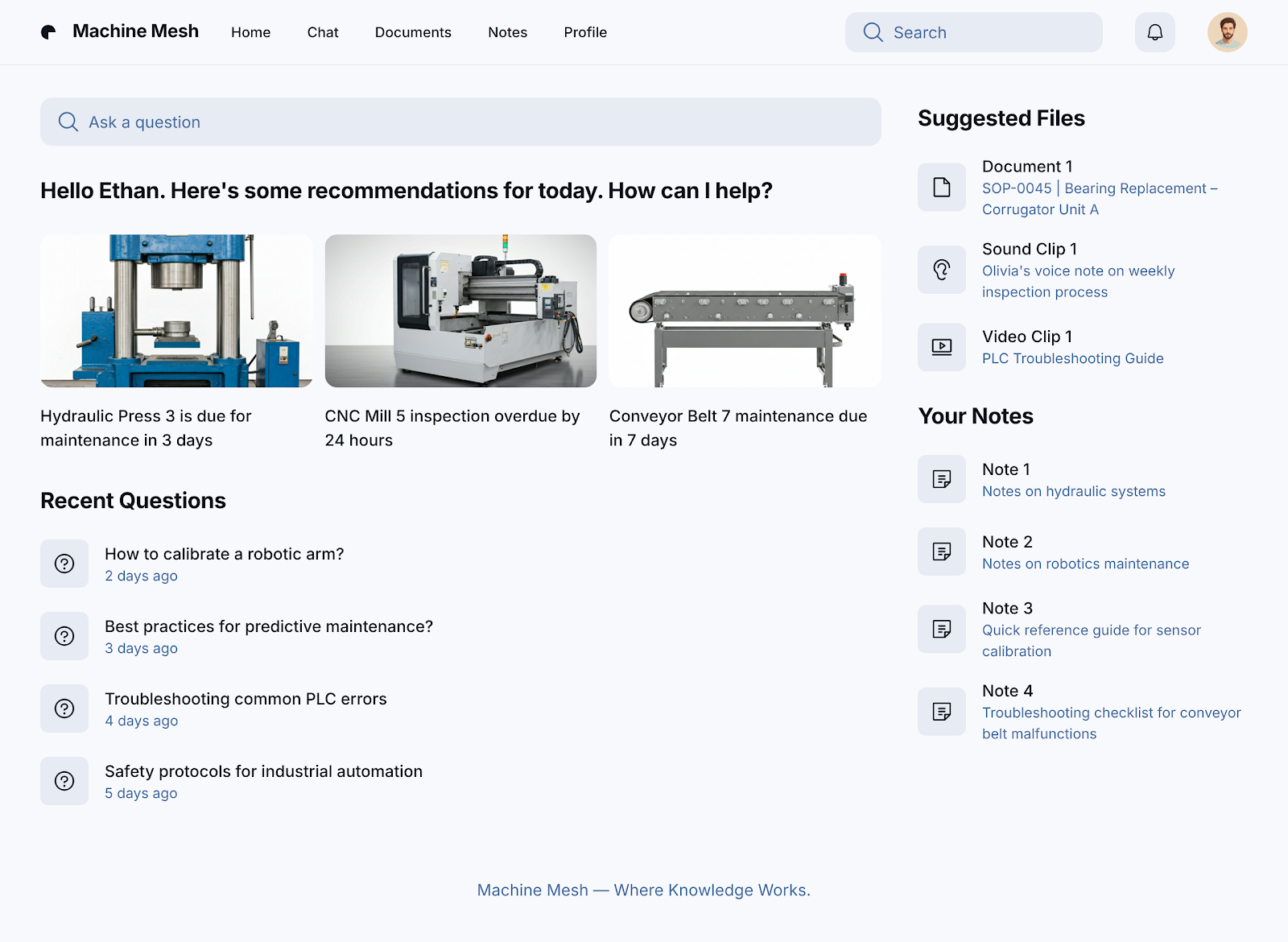Click the Note 1 icon

[x=942, y=479]
